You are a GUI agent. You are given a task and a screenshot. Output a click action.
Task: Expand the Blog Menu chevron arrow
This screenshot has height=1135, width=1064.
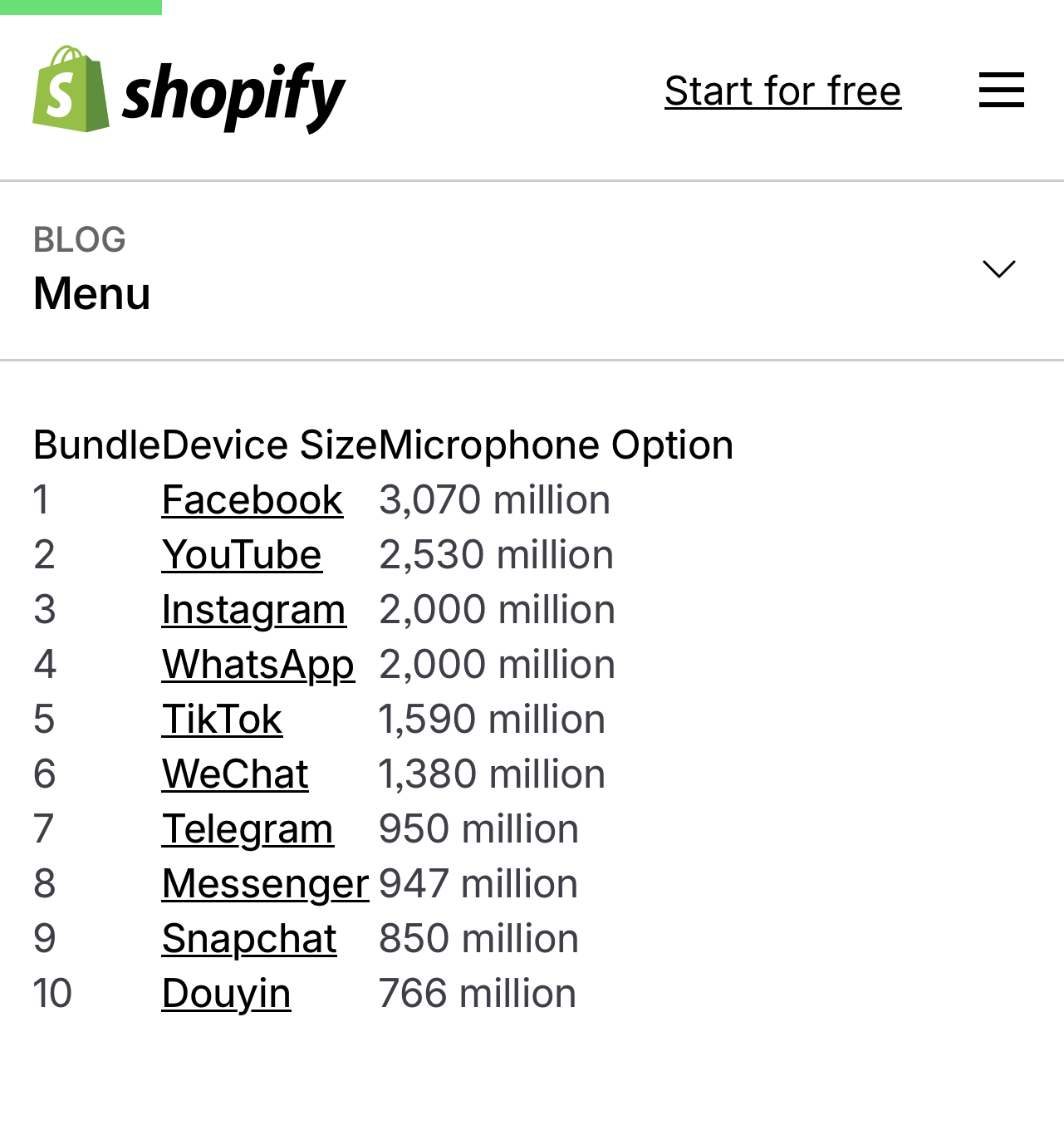[998, 268]
